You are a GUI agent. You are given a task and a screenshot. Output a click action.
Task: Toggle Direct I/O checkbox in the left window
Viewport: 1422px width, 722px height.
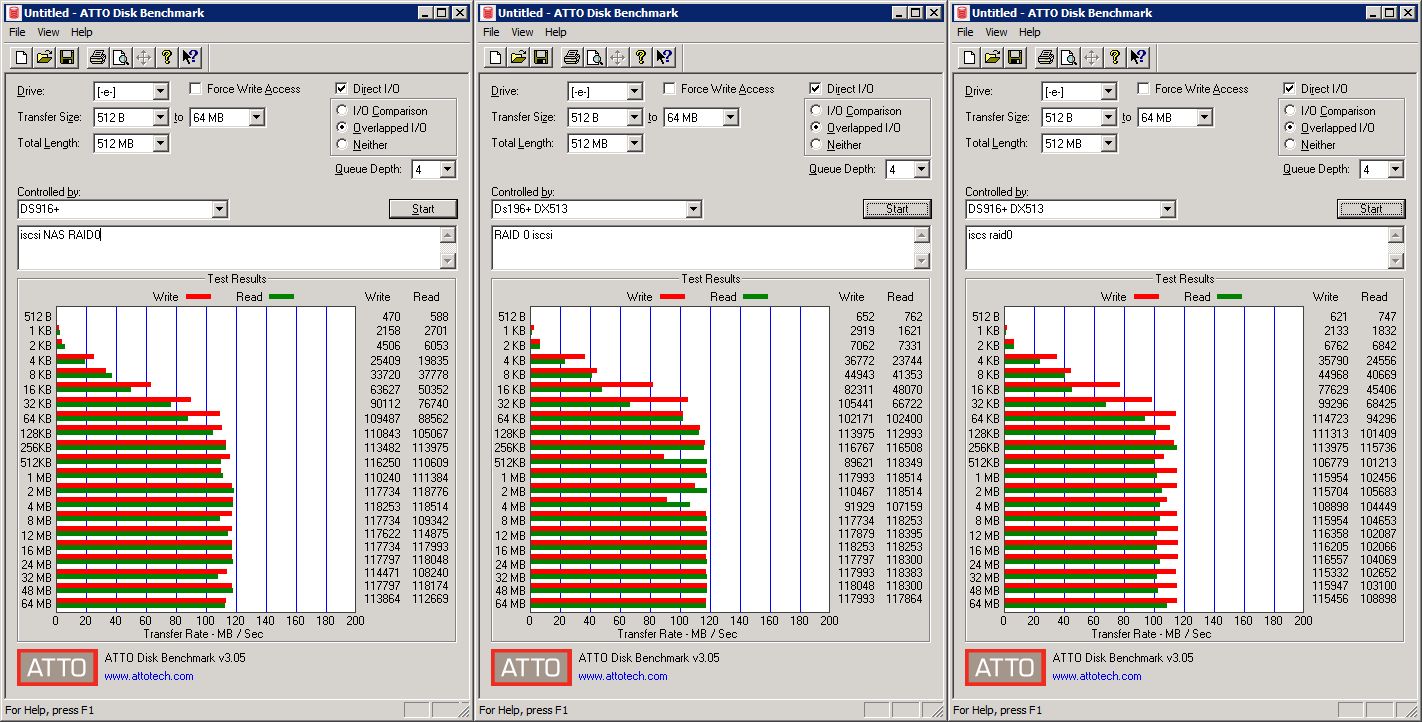tap(342, 89)
